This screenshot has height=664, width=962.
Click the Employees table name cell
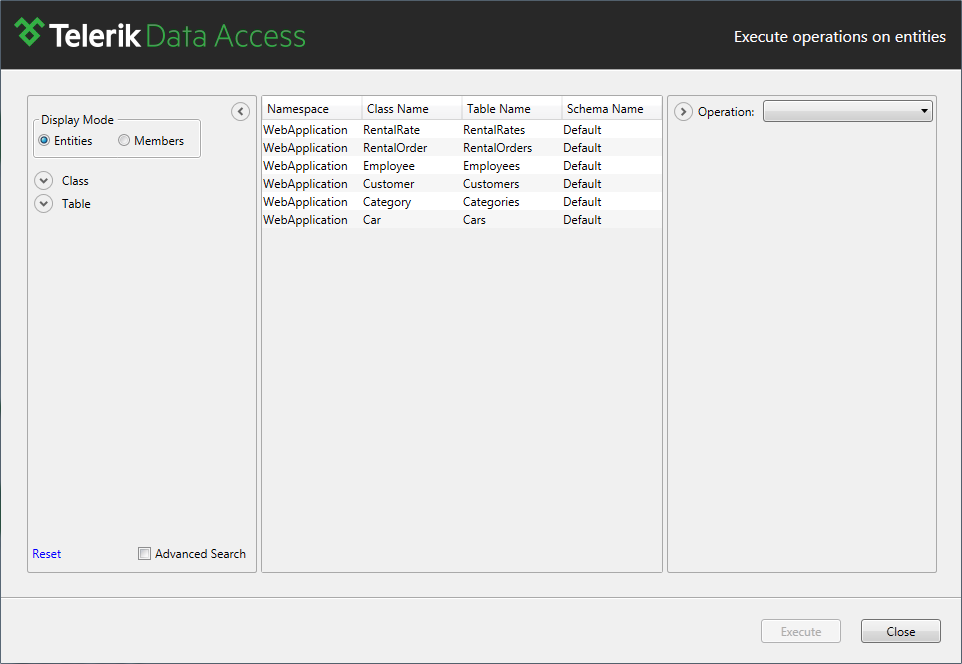pos(491,166)
